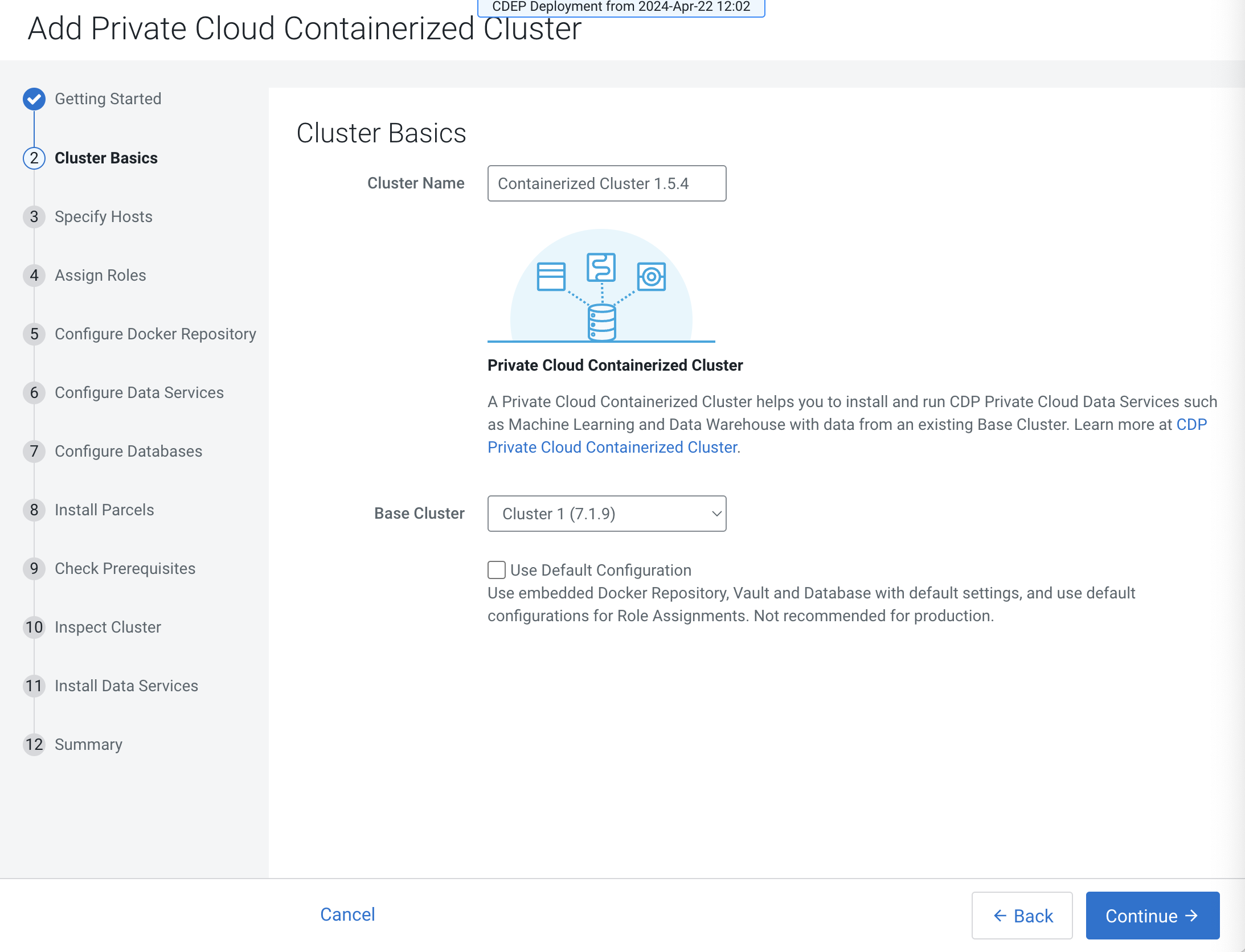Enable Use Default Configuration checkbox
The height and width of the screenshot is (952, 1245).
[x=497, y=570]
